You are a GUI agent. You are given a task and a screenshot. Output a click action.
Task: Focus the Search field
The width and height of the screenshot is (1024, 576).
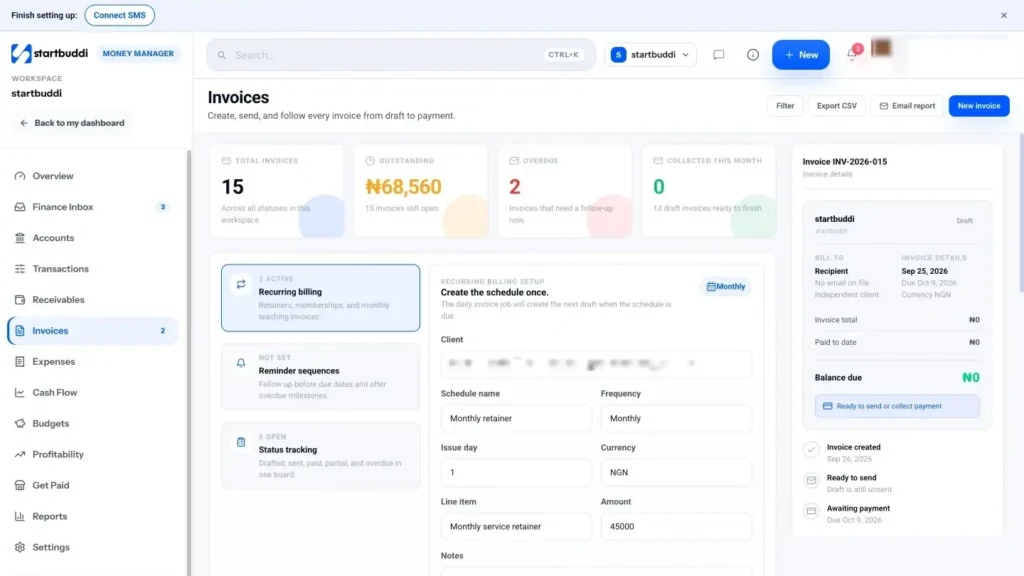tap(400, 55)
